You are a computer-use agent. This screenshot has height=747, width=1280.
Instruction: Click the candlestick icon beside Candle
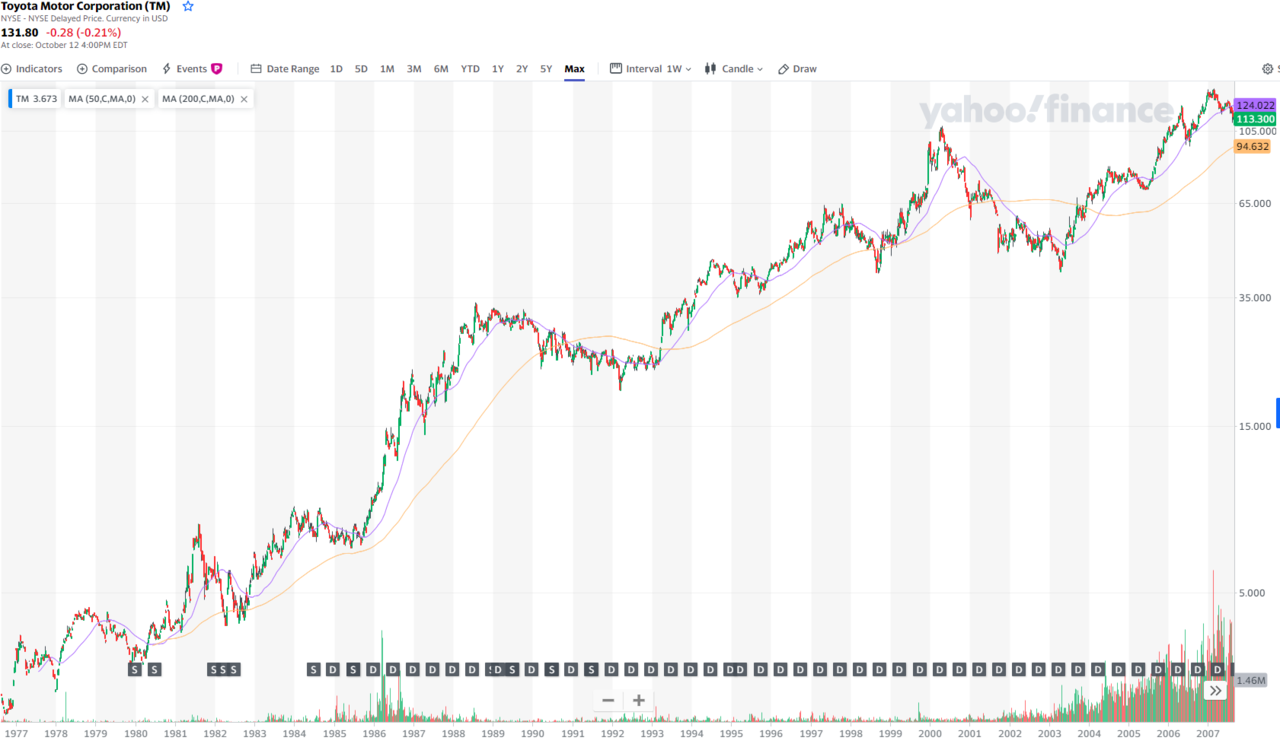(x=710, y=69)
